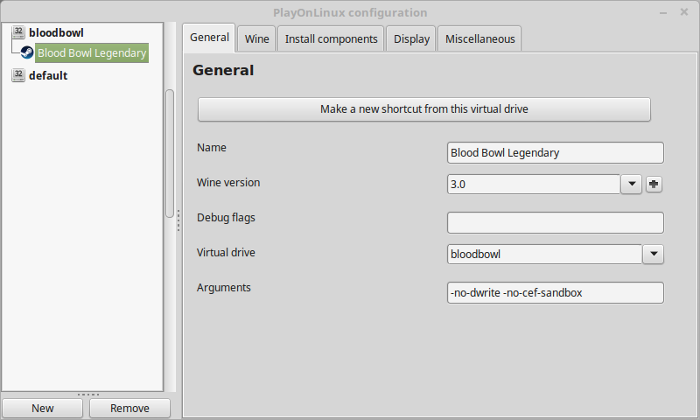700x420 pixels.
Task: Click the Steam icon beside Blood Bowl Legendary
Action: click(x=27, y=53)
